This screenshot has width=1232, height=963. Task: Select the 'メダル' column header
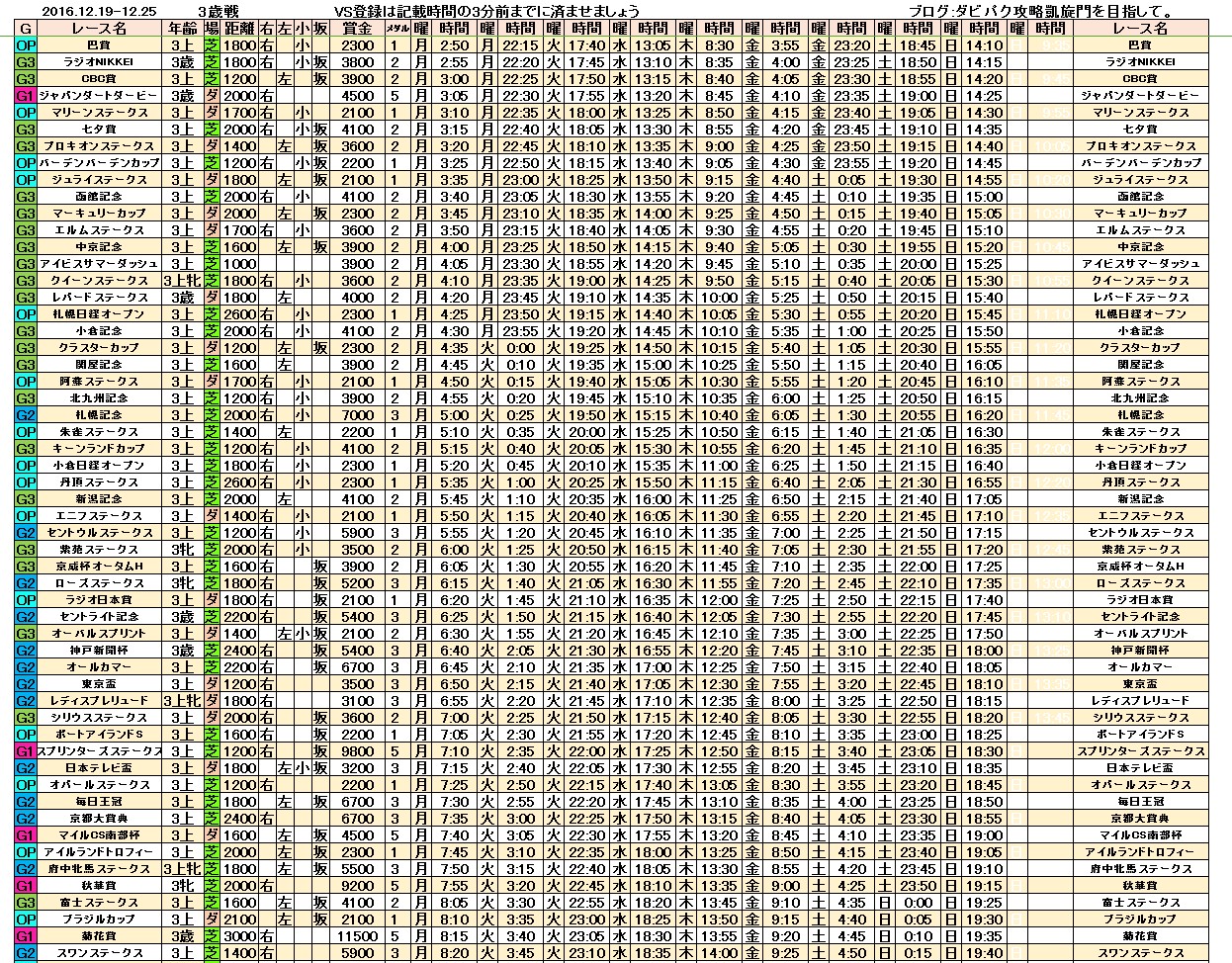point(396,29)
